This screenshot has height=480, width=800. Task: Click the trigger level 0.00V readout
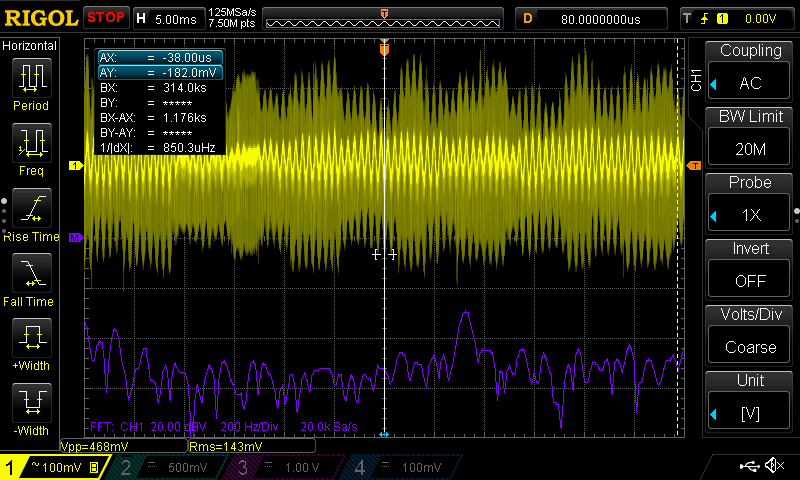tap(760, 18)
